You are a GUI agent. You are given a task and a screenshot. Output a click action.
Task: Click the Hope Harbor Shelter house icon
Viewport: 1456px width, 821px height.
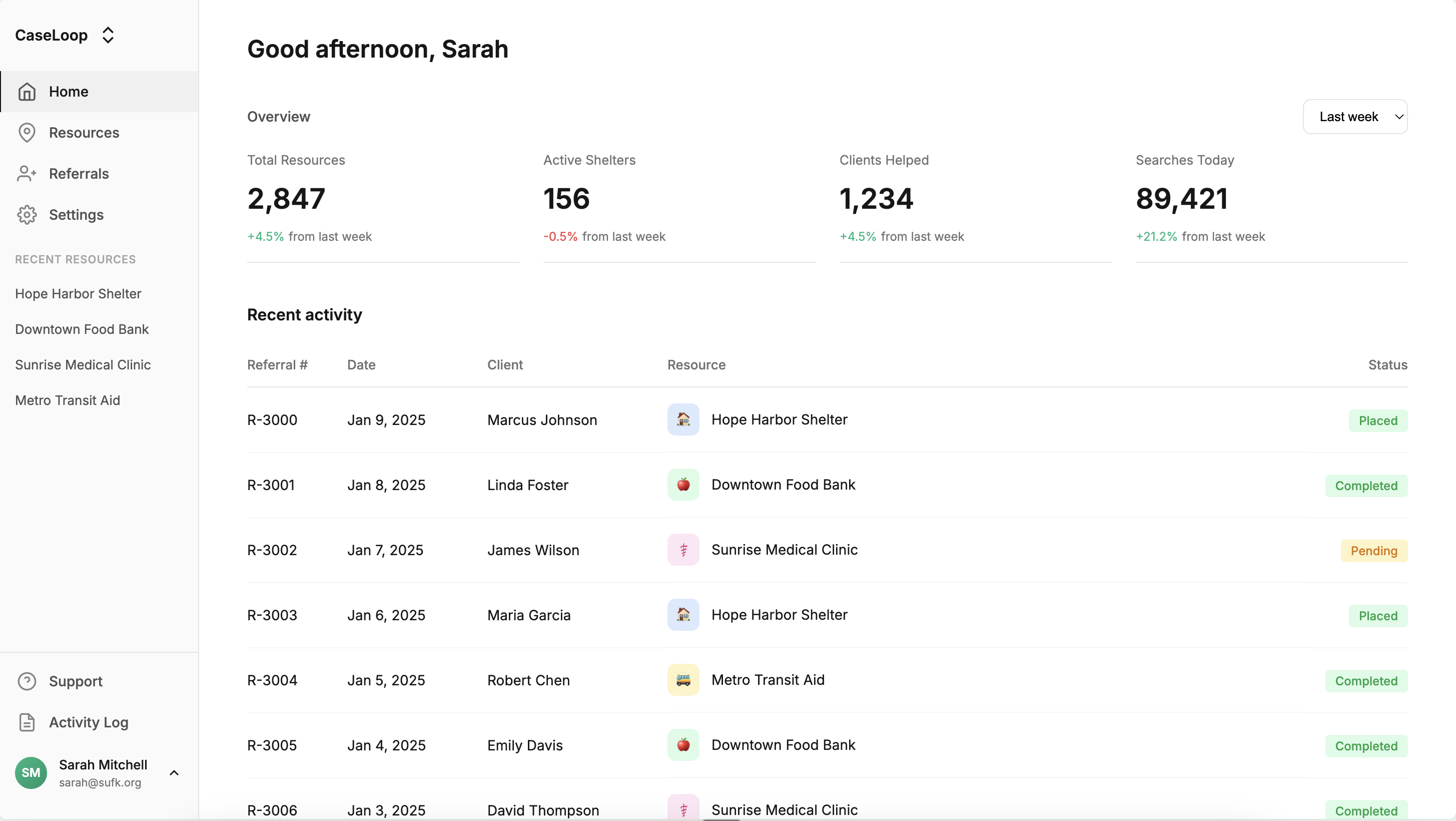click(x=683, y=420)
